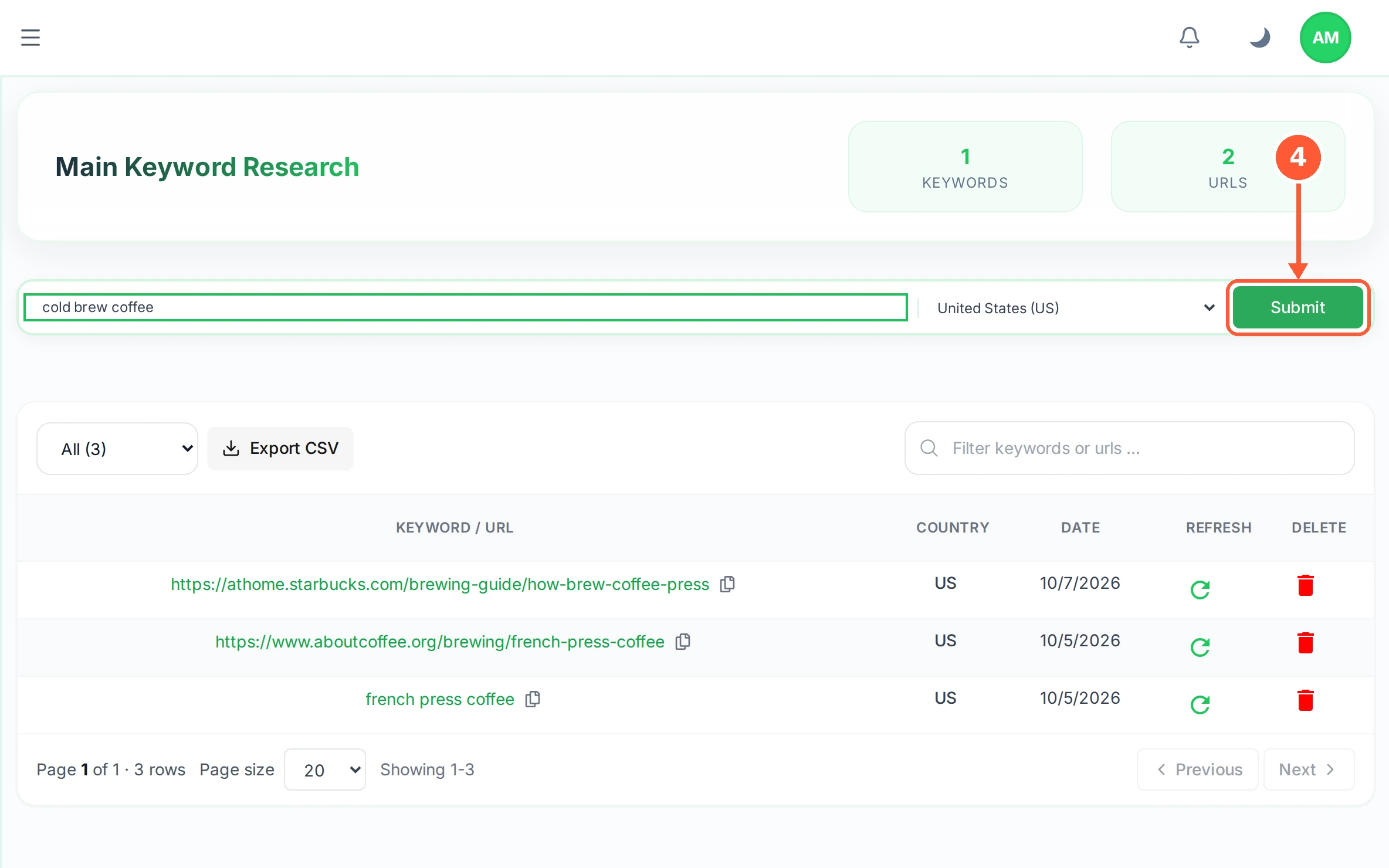Copy 'french press coffee' keyword

533,699
